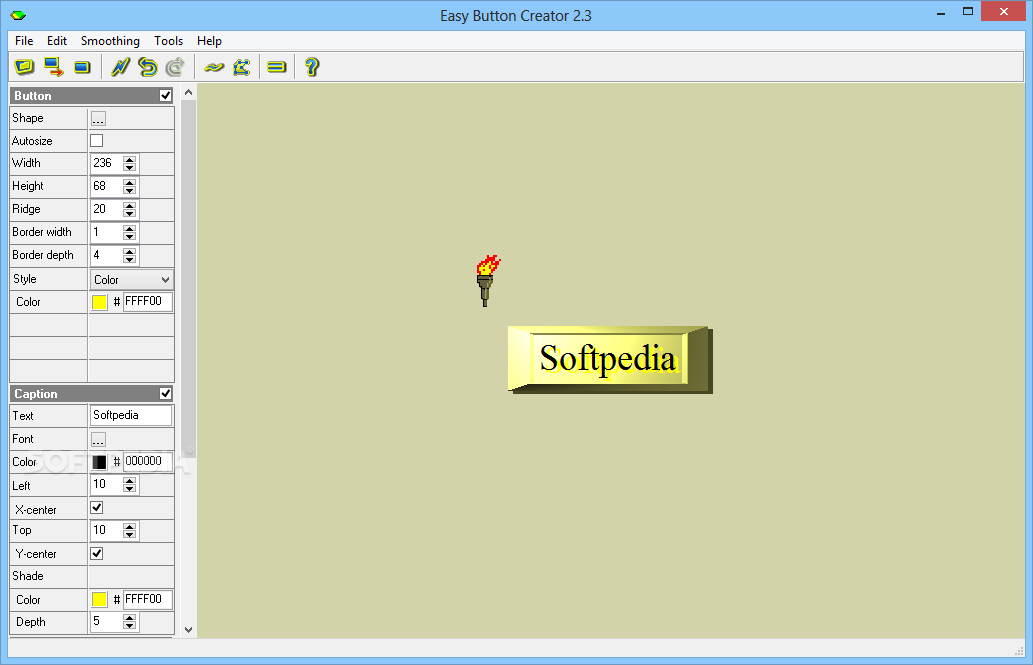The height and width of the screenshot is (665, 1033).
Task: Click the Width spinner arrows
Action: [x=130, y=163]
